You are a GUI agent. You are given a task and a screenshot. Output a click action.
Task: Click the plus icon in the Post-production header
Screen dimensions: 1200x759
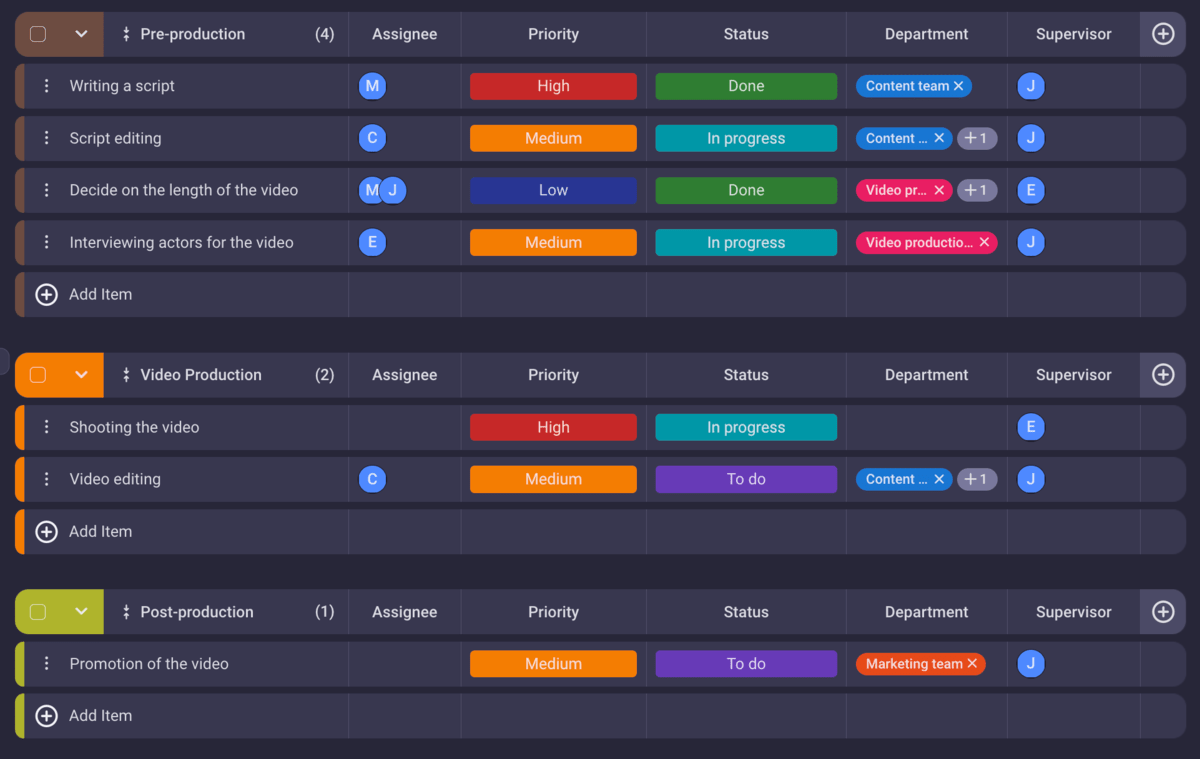1162,611
